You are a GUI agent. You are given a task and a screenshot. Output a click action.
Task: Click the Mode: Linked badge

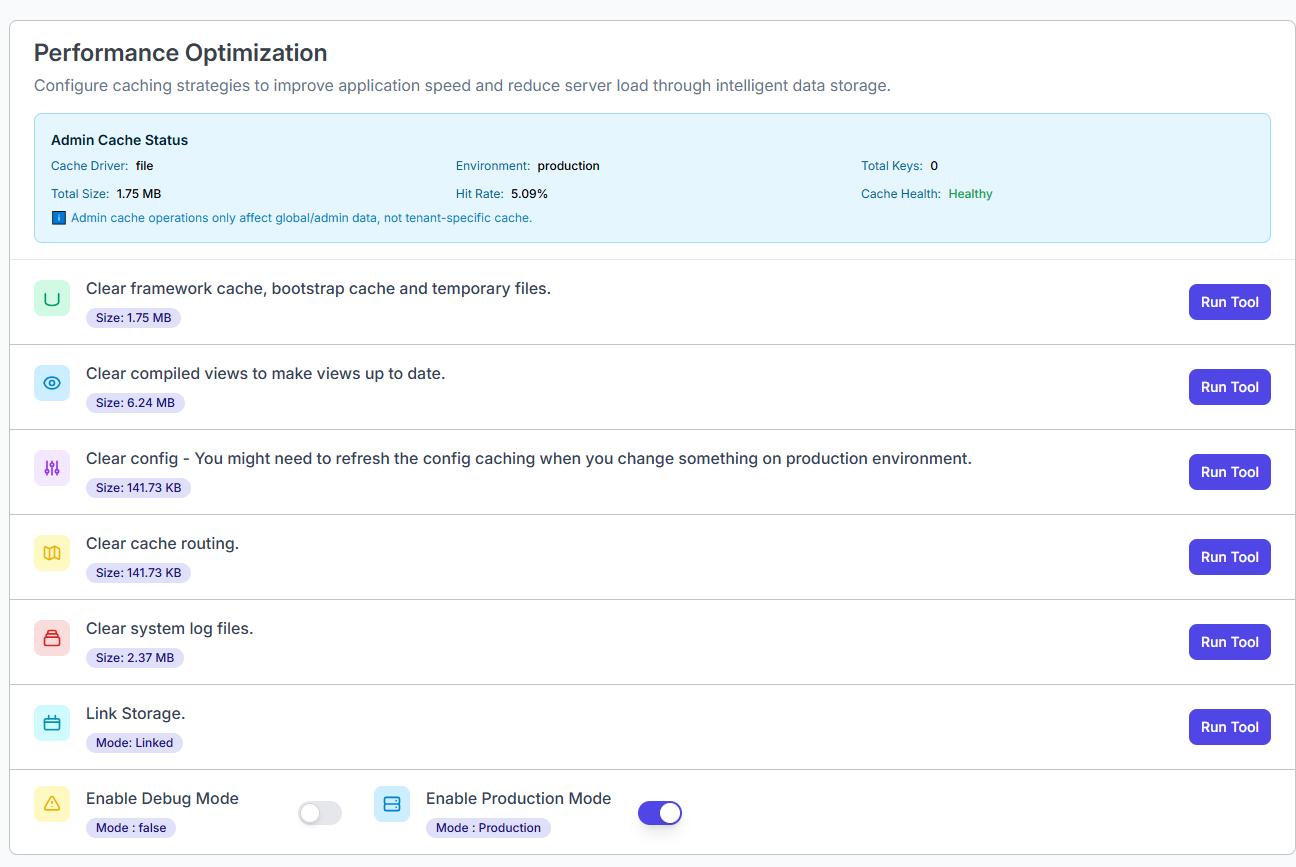[134, 743]
